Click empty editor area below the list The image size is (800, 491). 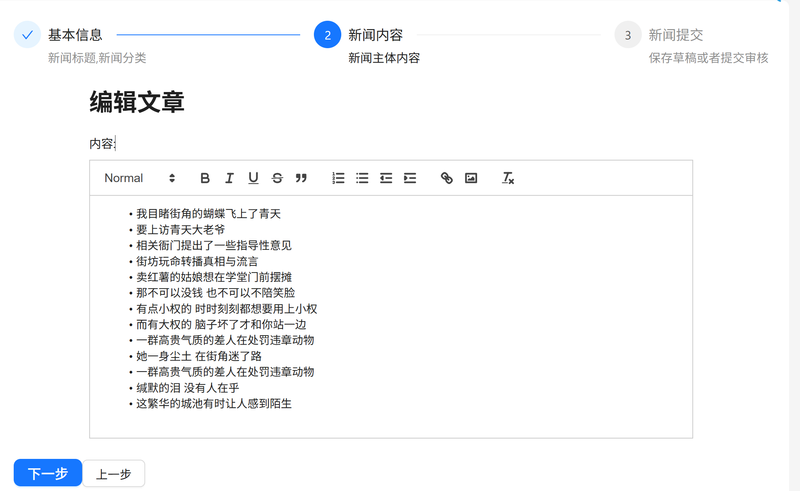pyautogui.click(x=391, y=424)
